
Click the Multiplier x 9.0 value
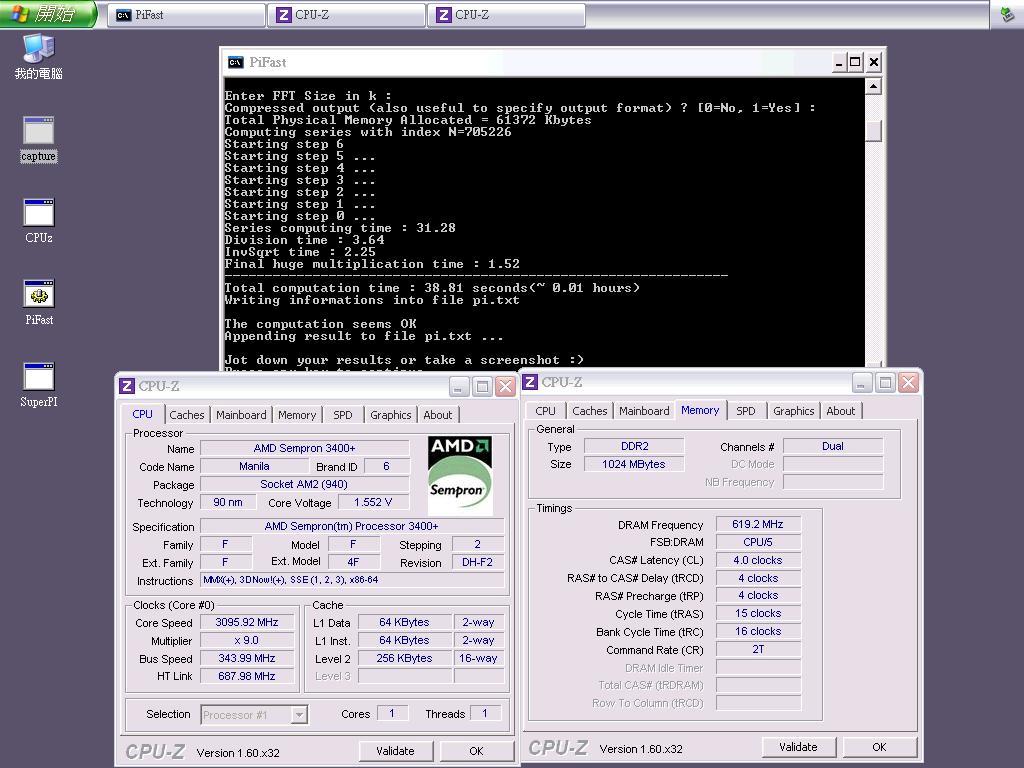[247, 641]
